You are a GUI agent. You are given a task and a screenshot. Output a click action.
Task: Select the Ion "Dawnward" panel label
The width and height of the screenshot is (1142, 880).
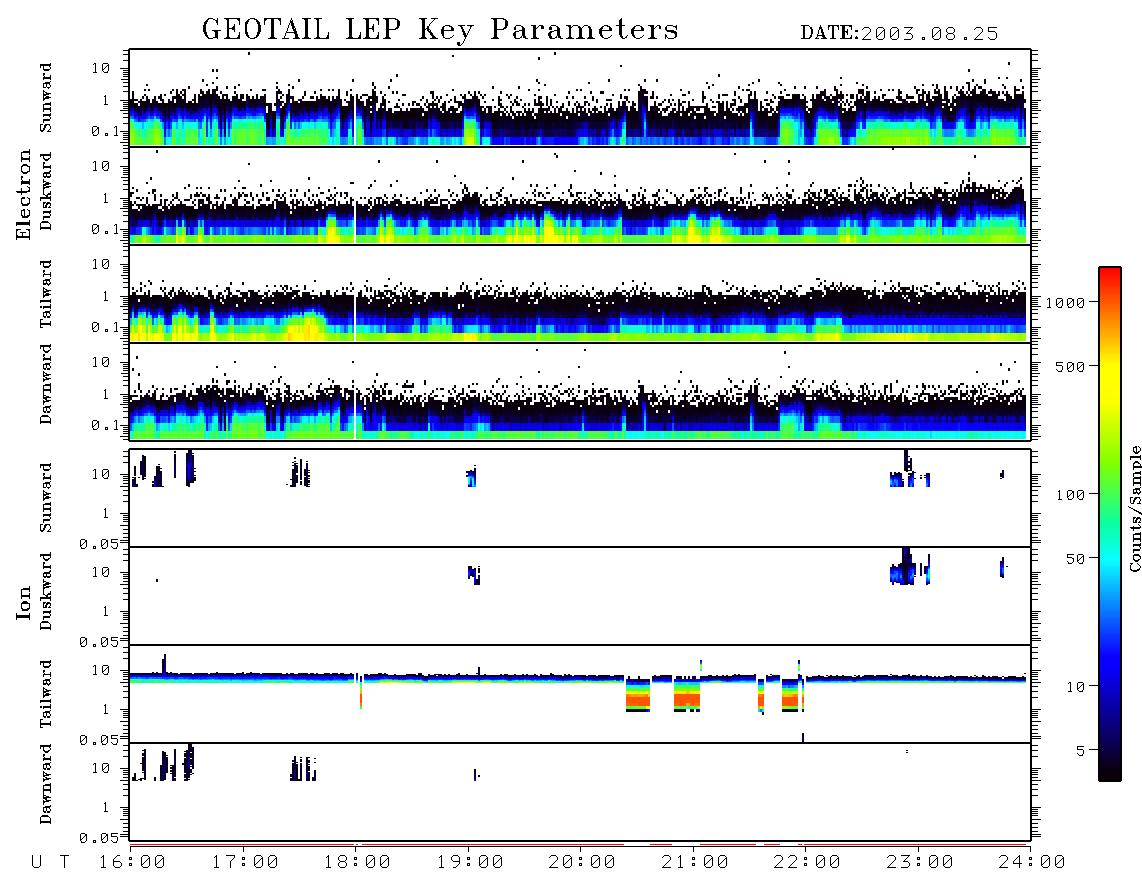(x=46, y=784)
